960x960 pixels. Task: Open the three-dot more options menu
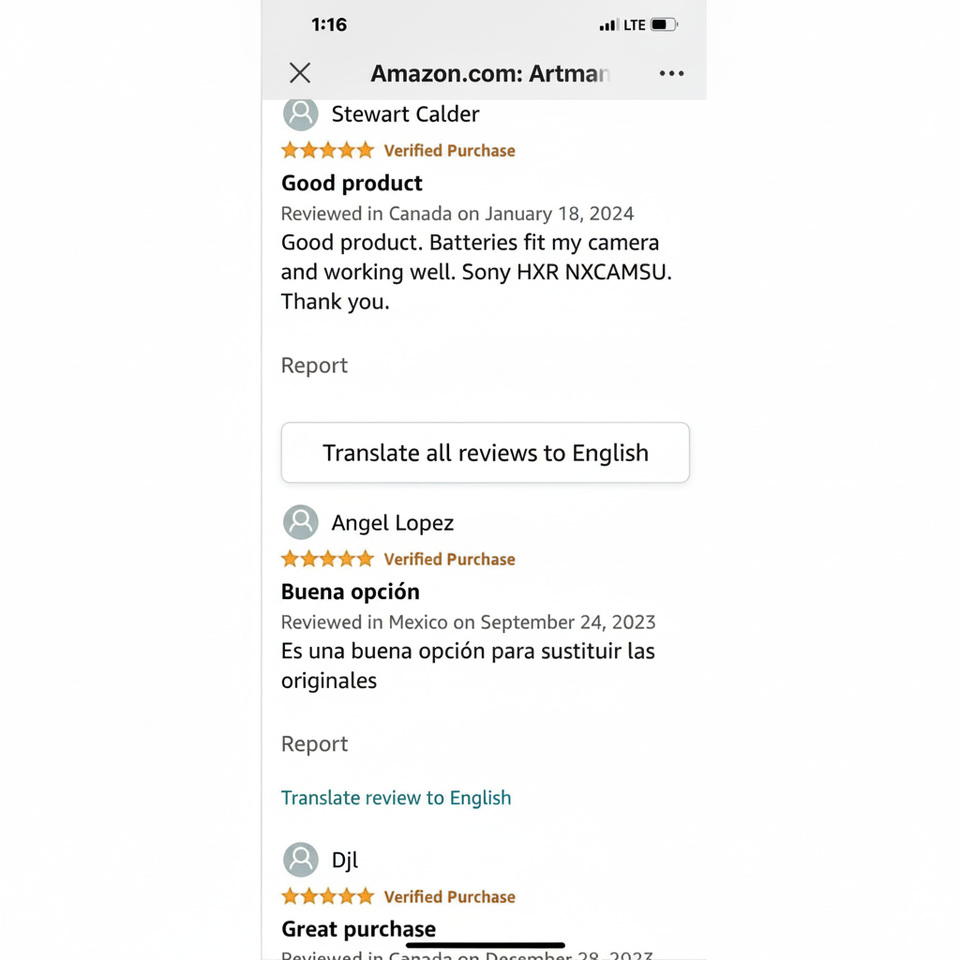pyautogui.click(x=672, y=73)
